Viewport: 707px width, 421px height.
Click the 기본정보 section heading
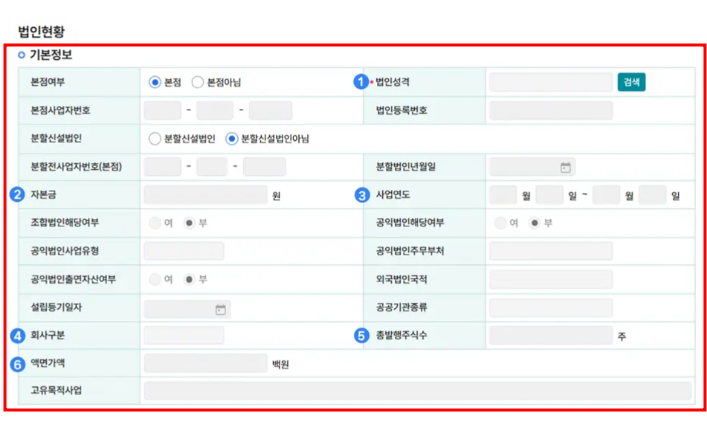[x=50, y=55]
